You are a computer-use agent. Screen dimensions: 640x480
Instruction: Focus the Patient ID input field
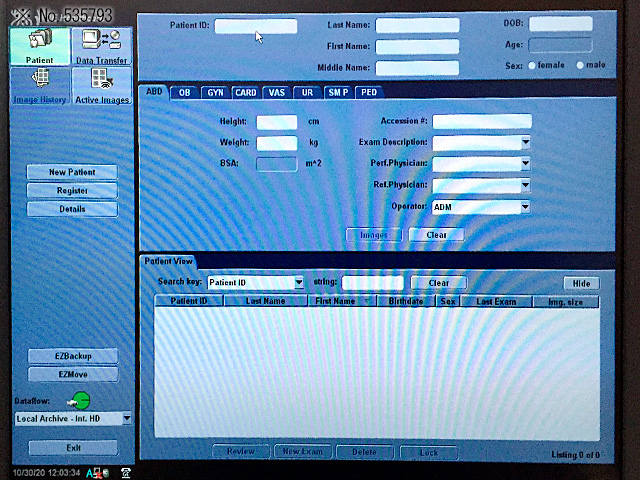[256, 26]
